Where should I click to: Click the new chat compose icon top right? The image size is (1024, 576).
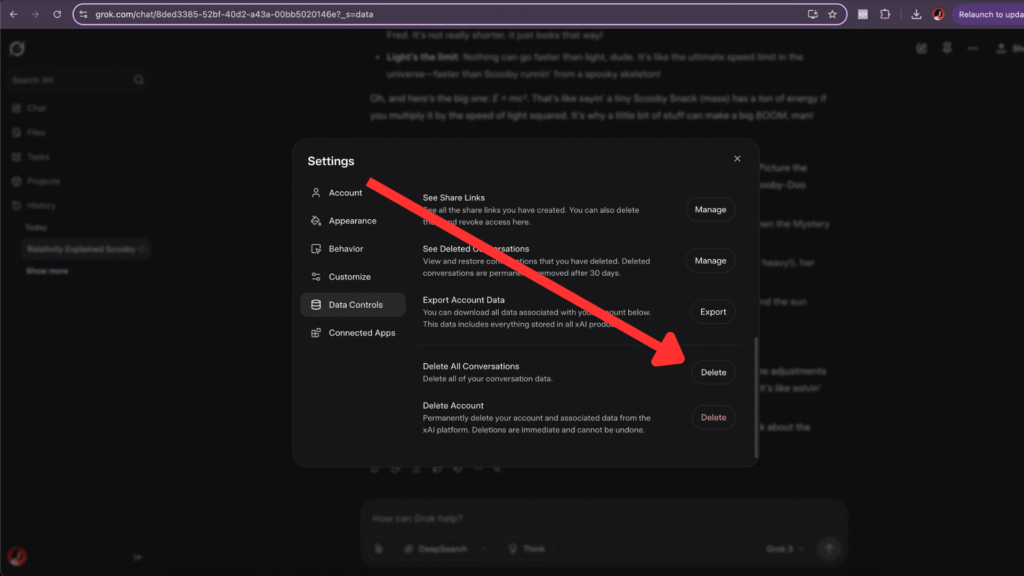921,48
